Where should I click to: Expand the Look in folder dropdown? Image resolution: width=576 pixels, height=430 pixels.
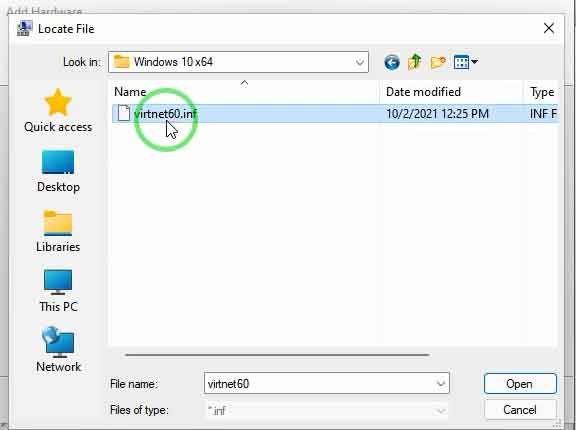click(x=360, y=62)
